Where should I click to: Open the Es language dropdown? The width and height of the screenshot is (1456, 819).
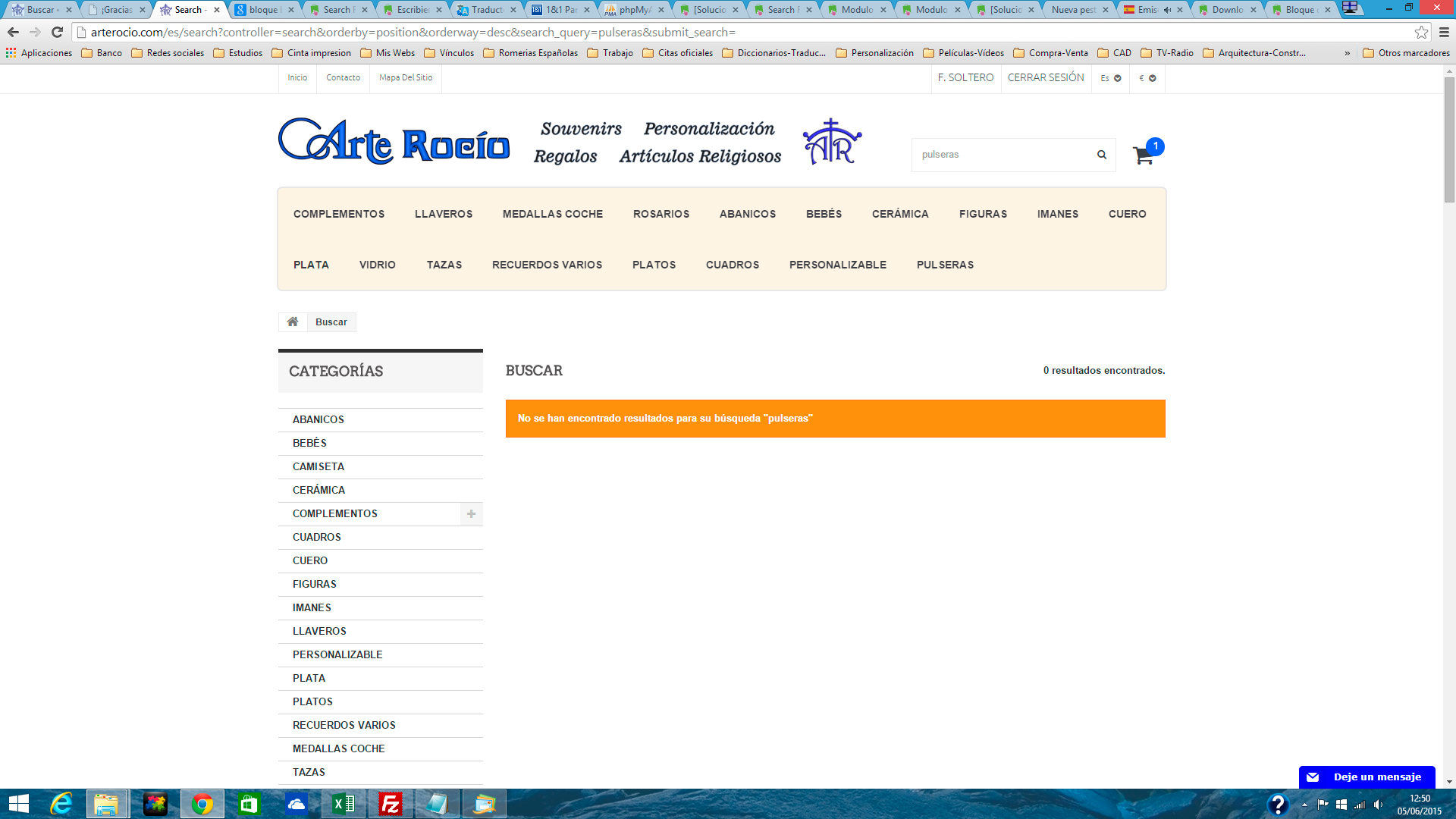pos(1110,78)
